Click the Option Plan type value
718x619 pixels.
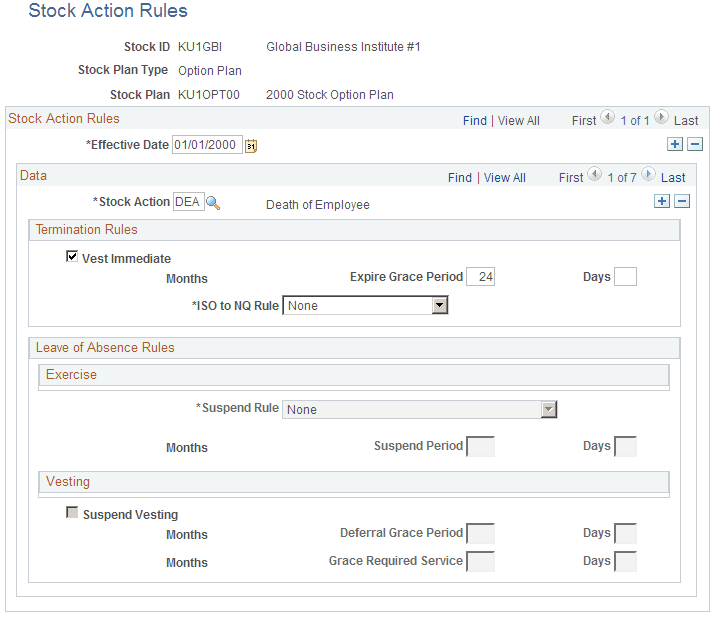(210, 71)
